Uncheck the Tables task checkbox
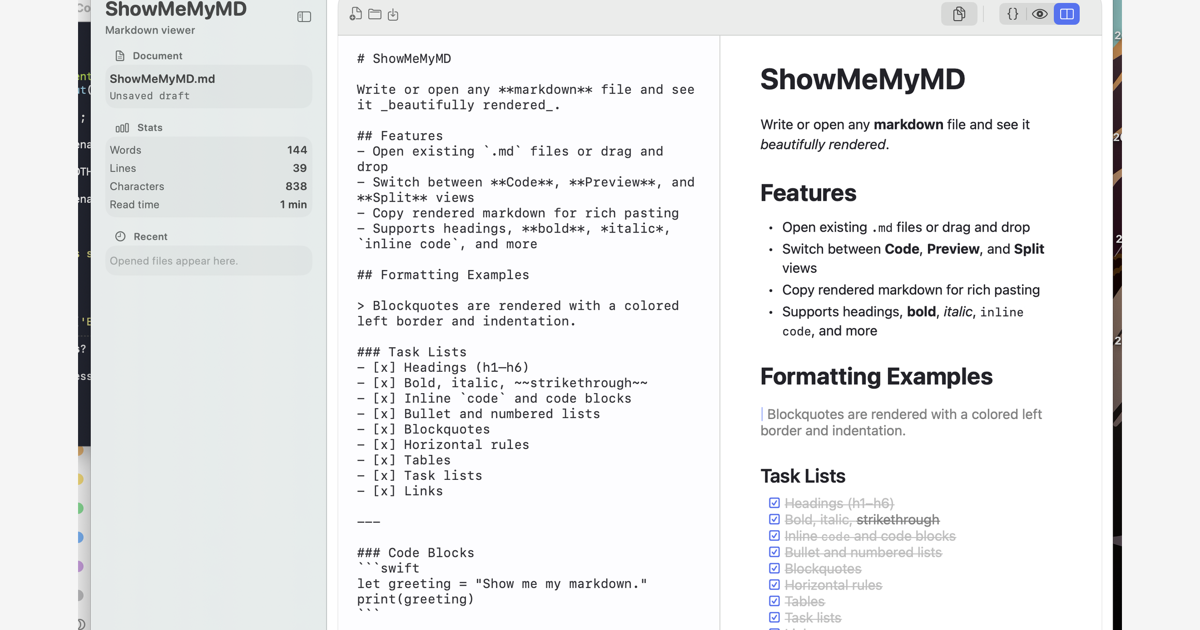This screenshot has height=630, width=1200. pyautogui.click(x=774, y=601)
